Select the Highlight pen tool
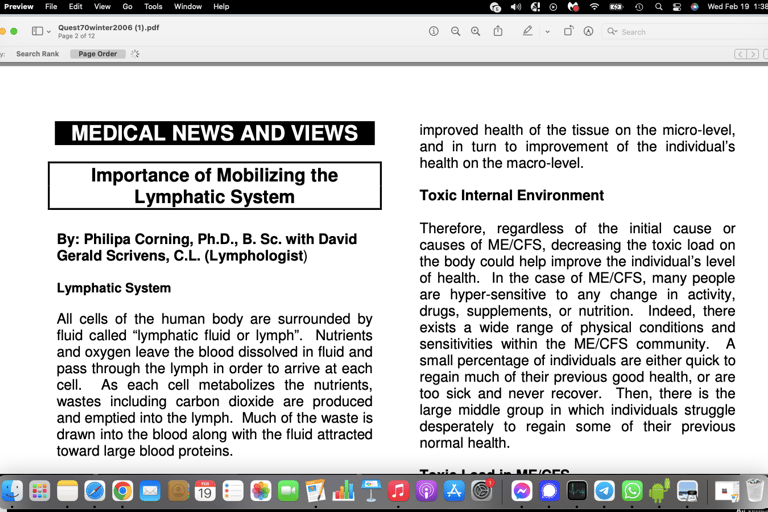Screen dimensions: 768x512 528,31
